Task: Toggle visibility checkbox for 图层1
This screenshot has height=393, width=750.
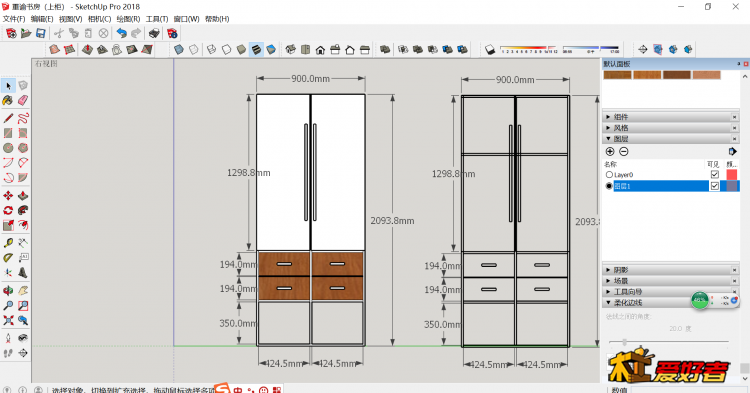Action: (x=715, y=186)
